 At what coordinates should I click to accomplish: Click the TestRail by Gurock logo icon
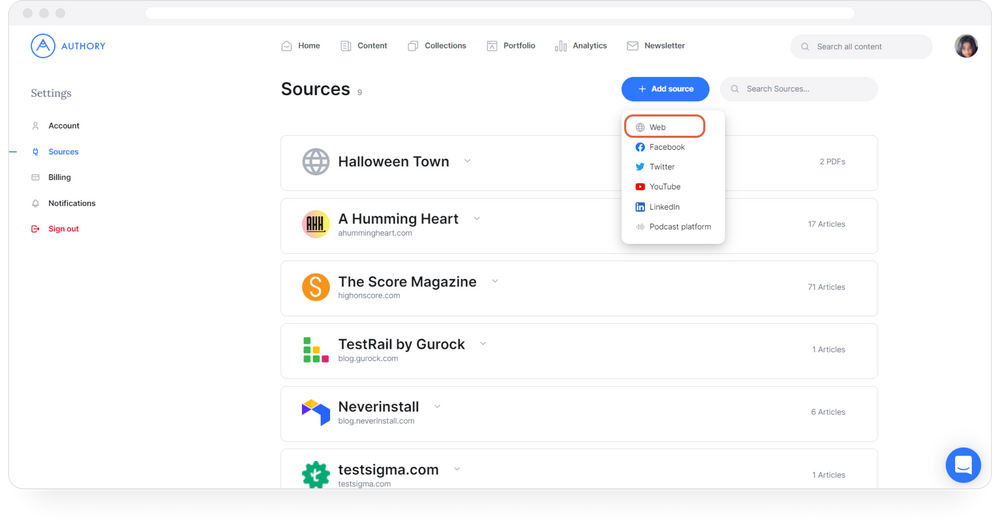tap(316, 349)
